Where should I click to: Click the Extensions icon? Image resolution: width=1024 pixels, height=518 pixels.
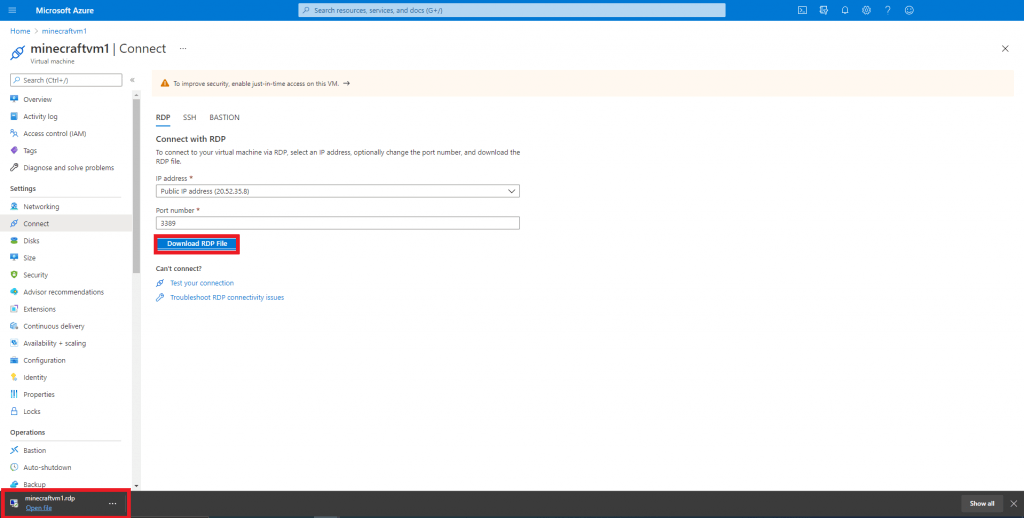tap(14, 309)
